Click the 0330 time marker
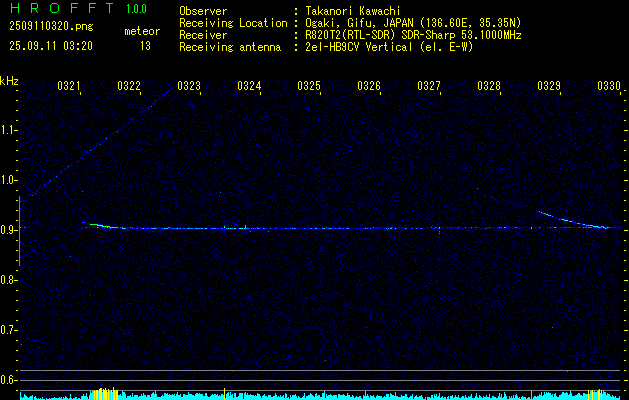Screen dimensions: 629x400 (x=609, y=85)
